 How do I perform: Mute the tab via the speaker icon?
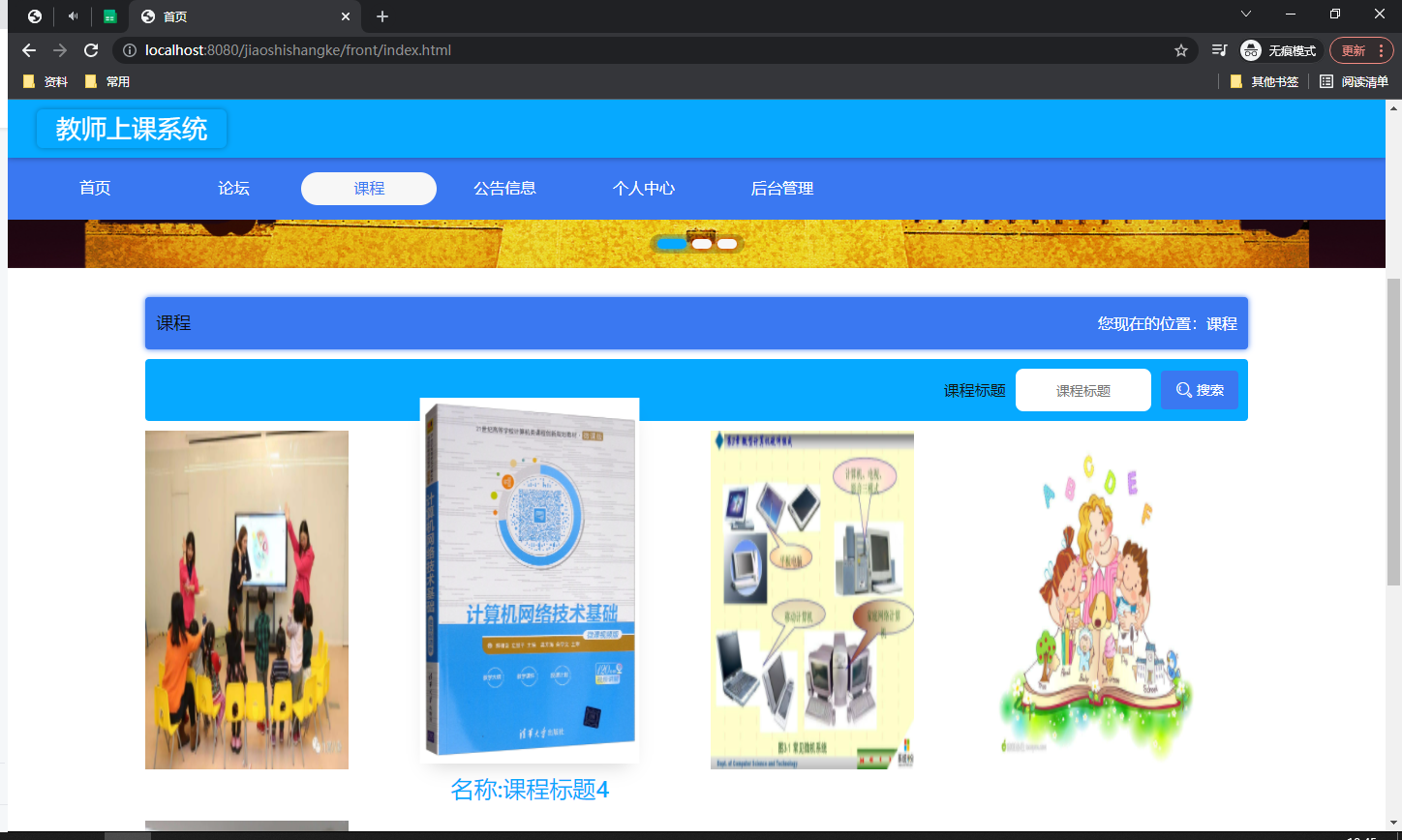pyautogui.click(x=72, y=15)
